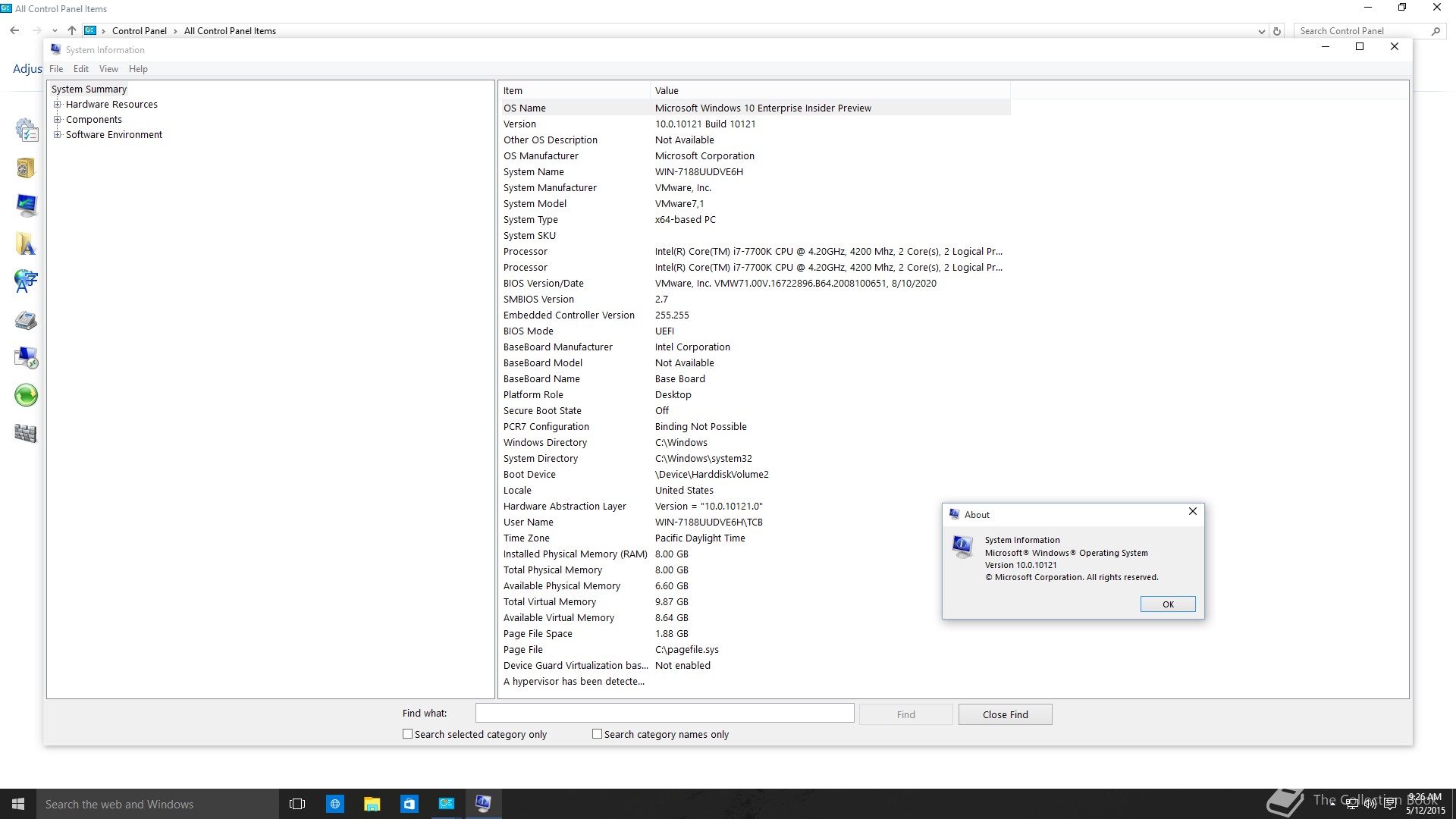Viewport: 1456px width, 819px height.
Task: Open the golden safe Credential Manager icon
Action: point(26,168)
